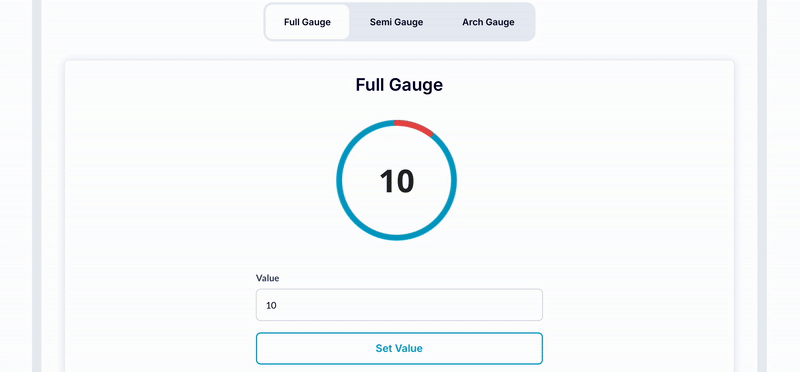This screenshot has height=372, width=800.
Task: Switch to the Semi Gauge tab
Action: (x=396, y=22)
